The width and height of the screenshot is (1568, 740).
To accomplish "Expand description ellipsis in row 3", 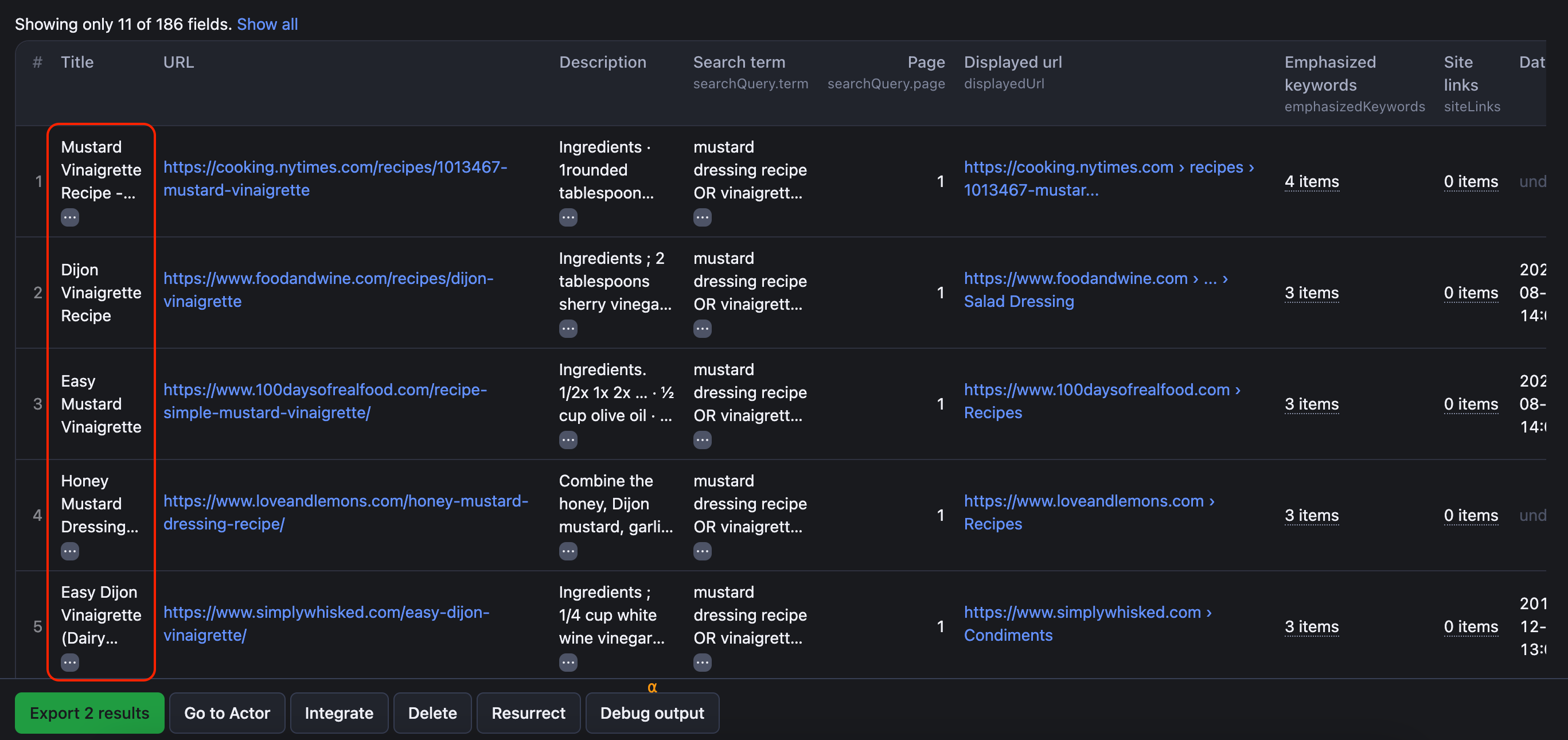I will coord(568,440).
